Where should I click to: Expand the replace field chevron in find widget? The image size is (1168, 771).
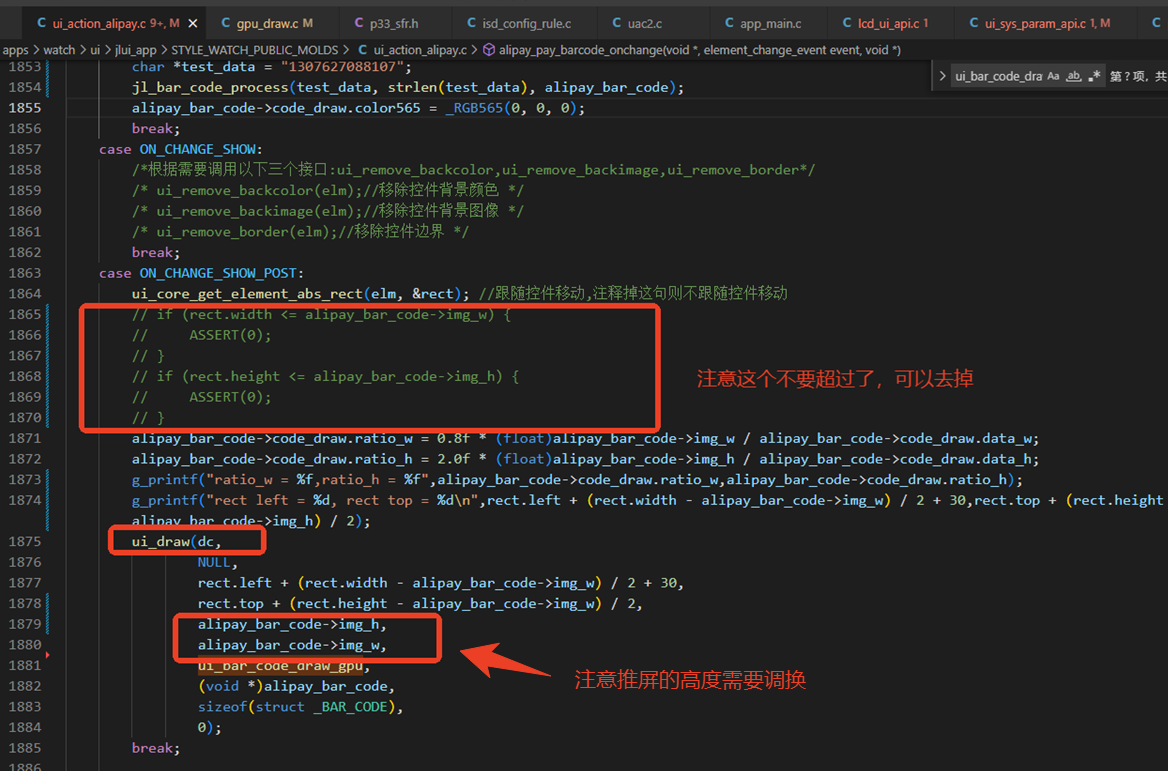coord(942,76)
